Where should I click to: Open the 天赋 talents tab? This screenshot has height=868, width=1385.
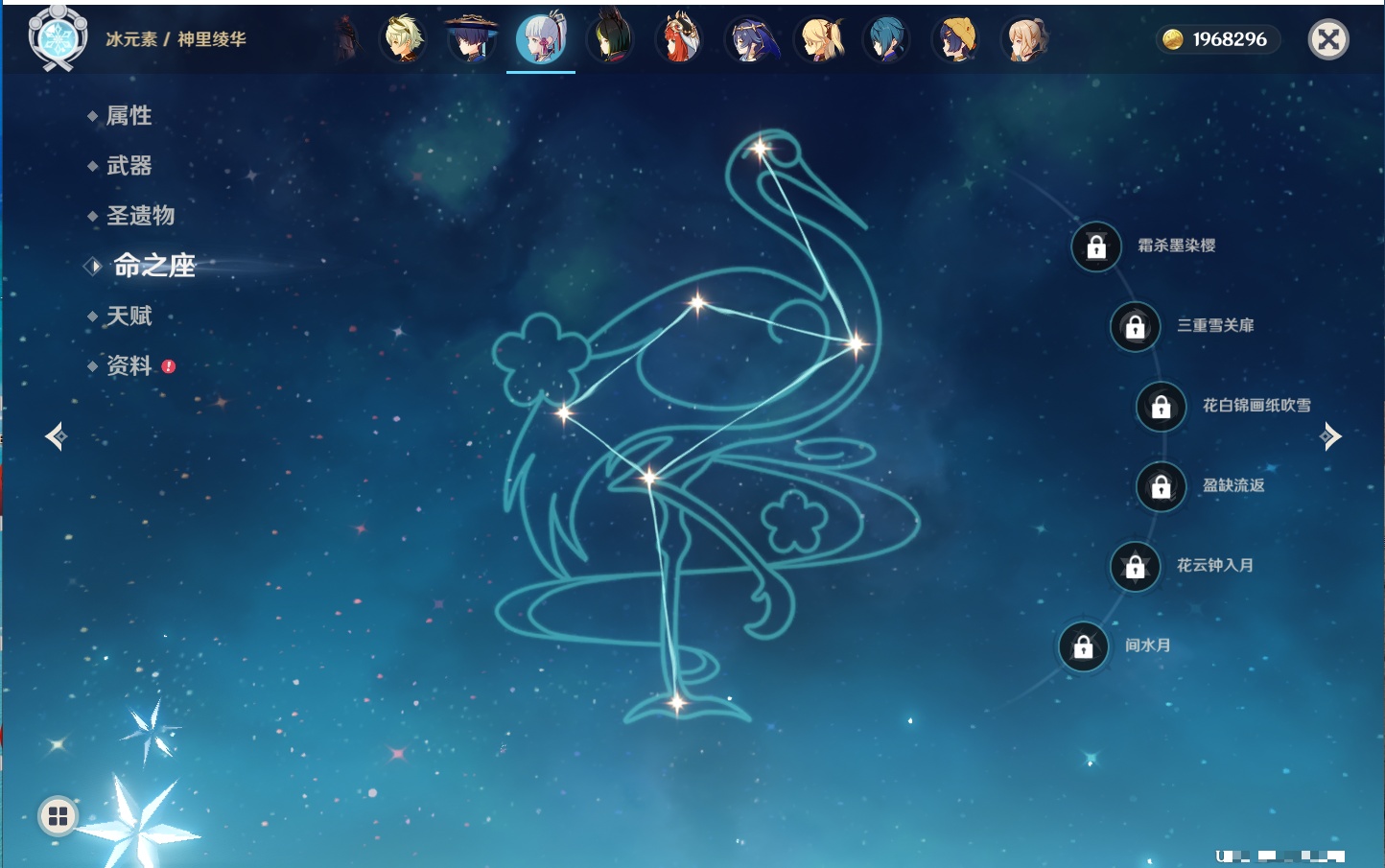(x=129, y=316)
